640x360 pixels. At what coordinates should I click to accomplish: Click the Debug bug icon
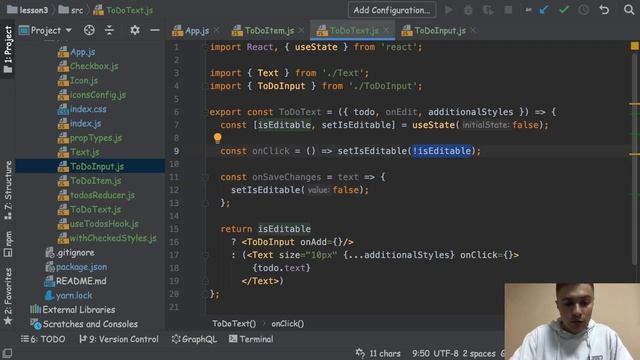pos(468,10)
